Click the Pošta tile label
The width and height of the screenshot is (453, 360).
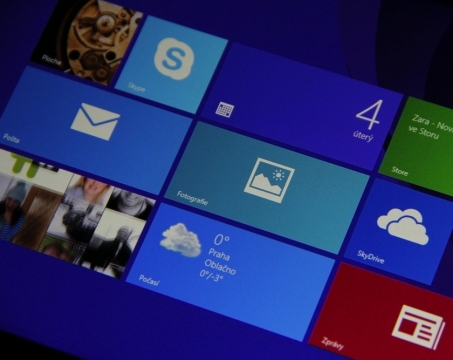pos(11,138)
